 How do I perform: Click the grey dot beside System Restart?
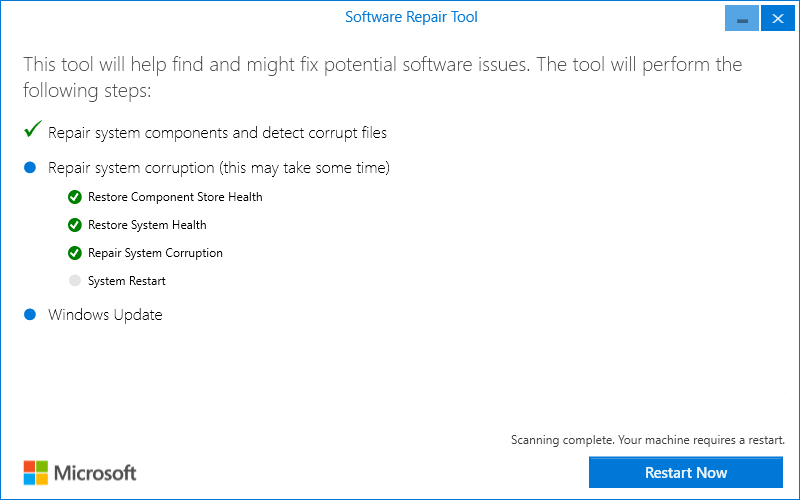tap(74, 281)
